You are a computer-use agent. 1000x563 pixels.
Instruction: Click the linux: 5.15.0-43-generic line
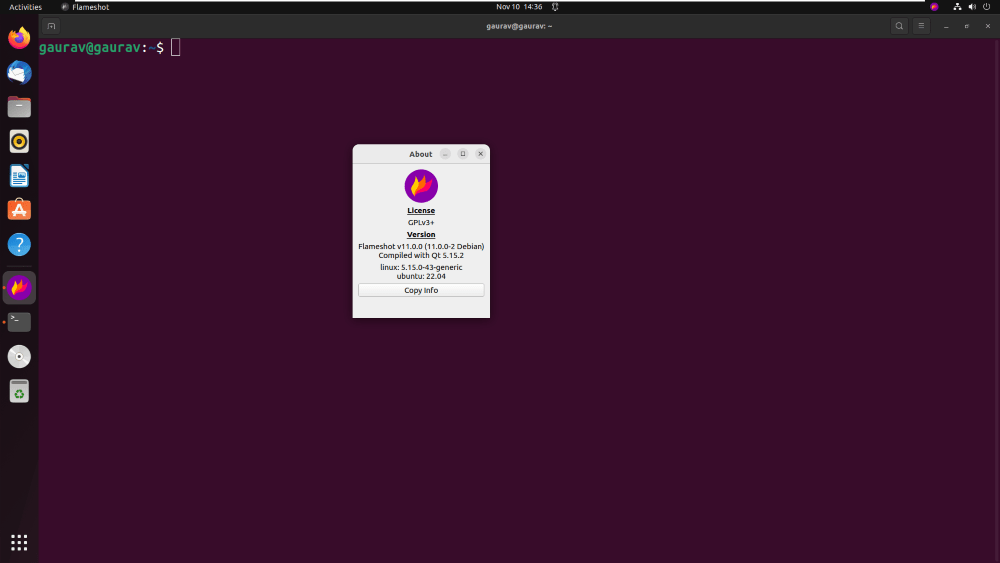pos(421,267)
